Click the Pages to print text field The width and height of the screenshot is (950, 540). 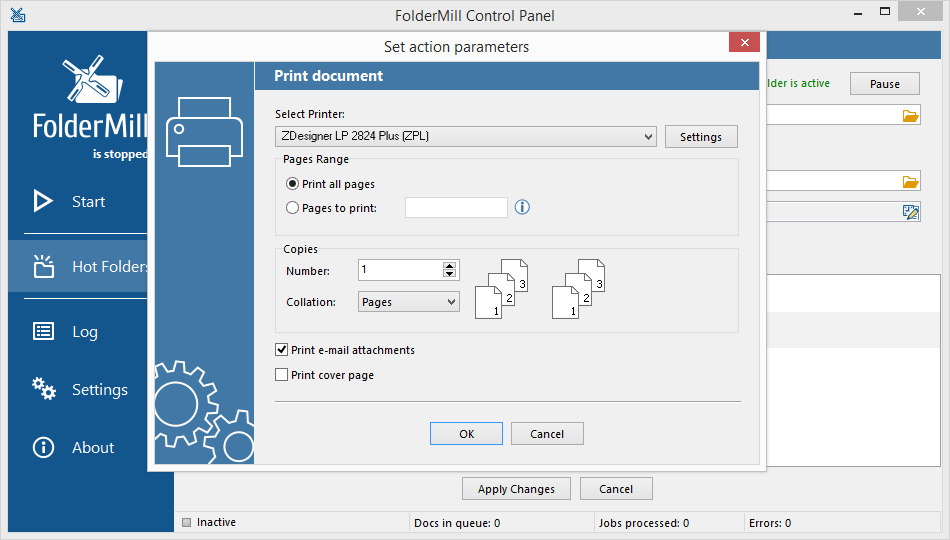tap(456, 207)
